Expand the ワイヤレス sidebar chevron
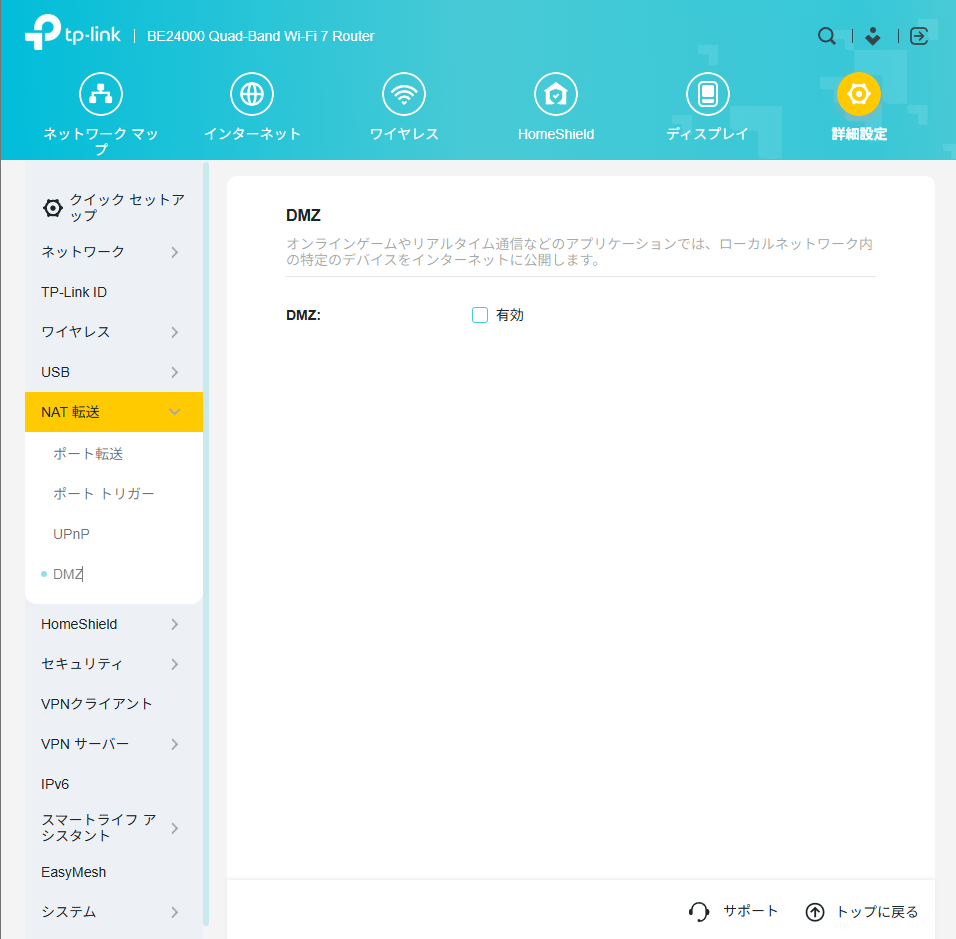 pos(175,332)
